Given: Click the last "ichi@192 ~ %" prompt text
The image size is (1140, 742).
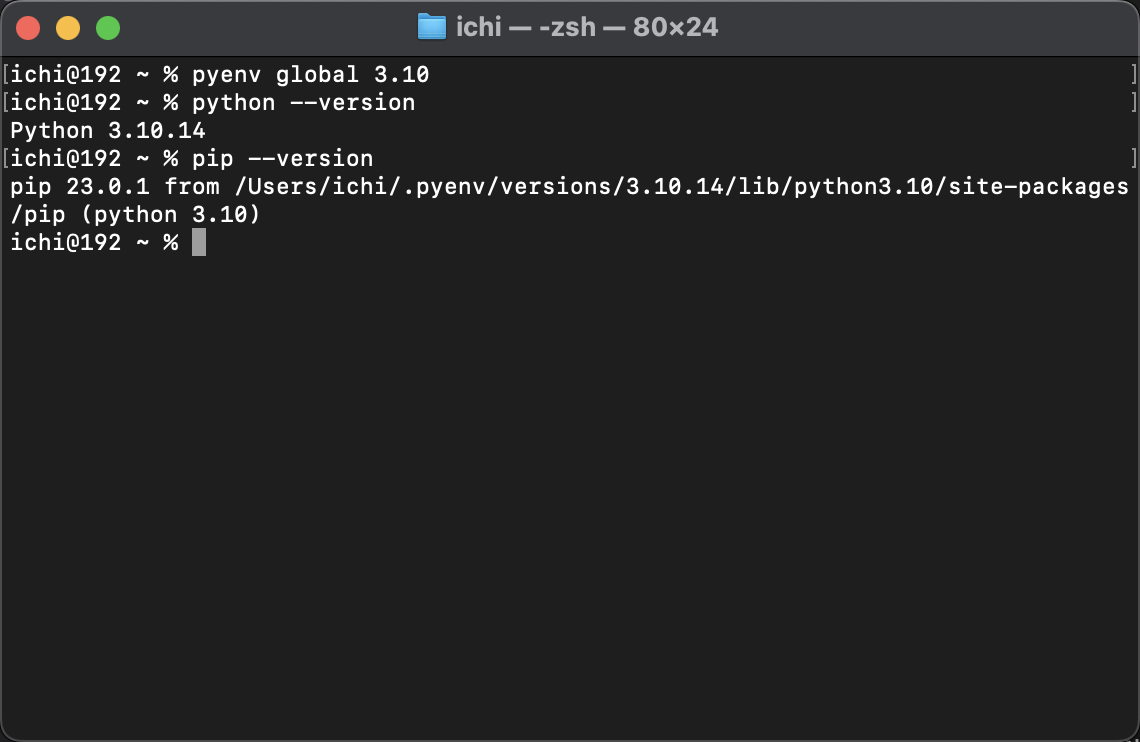Looking at the screenshot, I should pos(95,242).
